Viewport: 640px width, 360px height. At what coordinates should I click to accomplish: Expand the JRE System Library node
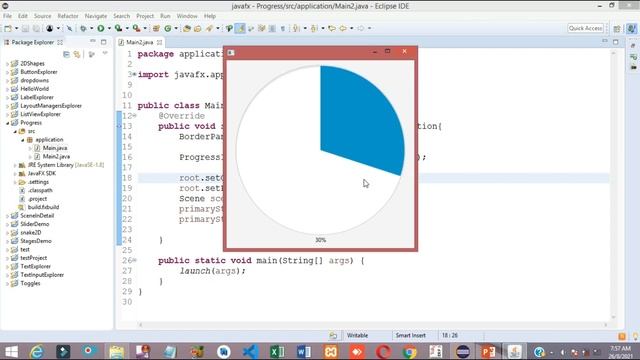click(15, 165)
